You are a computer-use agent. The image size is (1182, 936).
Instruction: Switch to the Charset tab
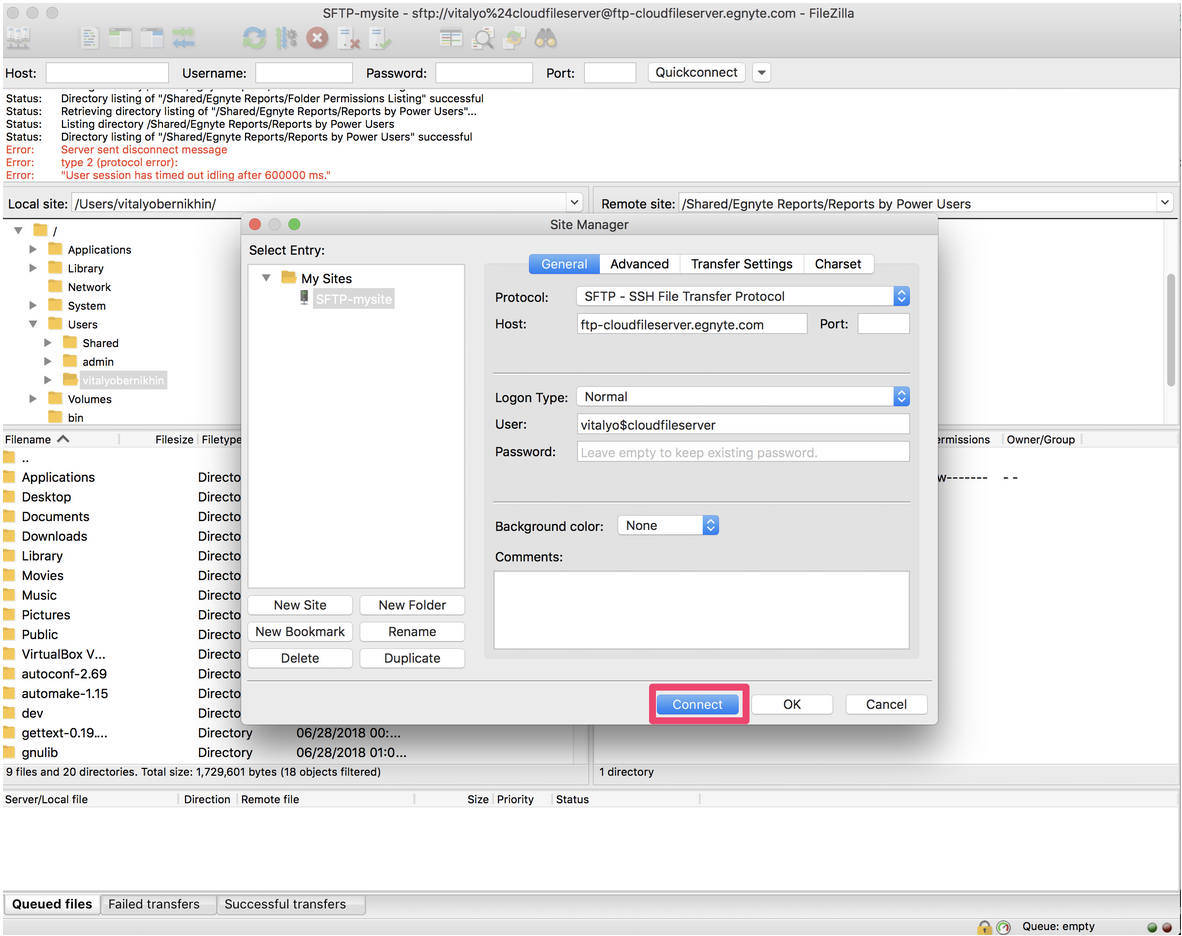point(838,264)
